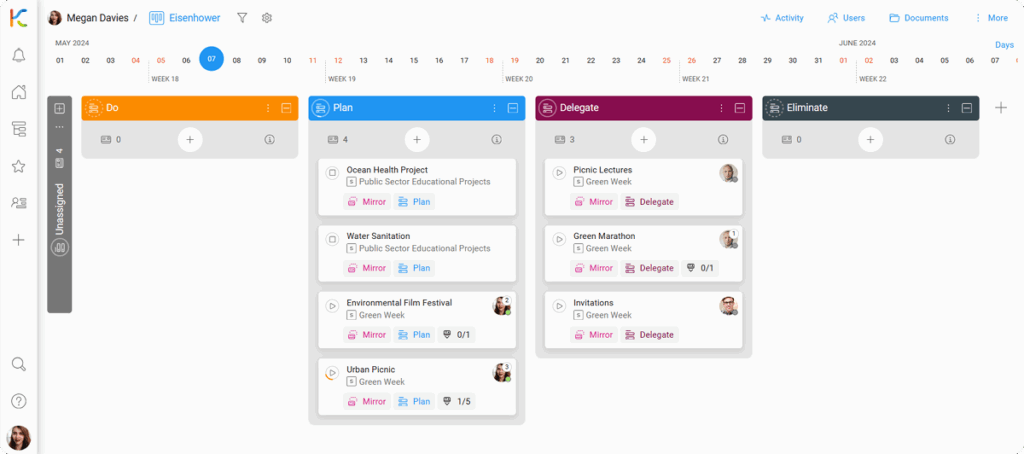Screen dimensions: 1024x454
Task: Open the notifications bell icon
Action: 18,56
